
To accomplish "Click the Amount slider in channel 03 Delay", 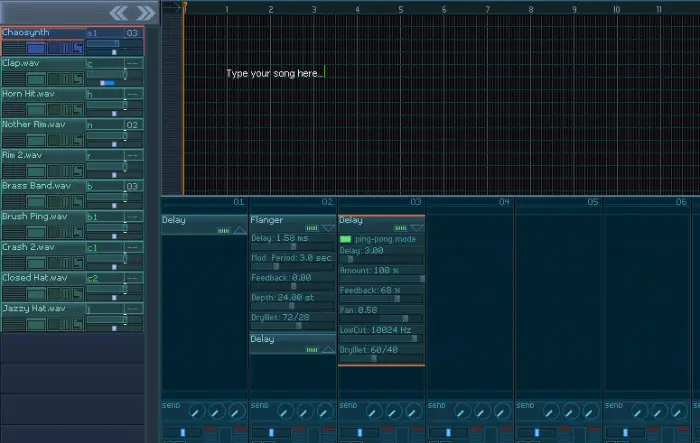I will click(381, 279).
